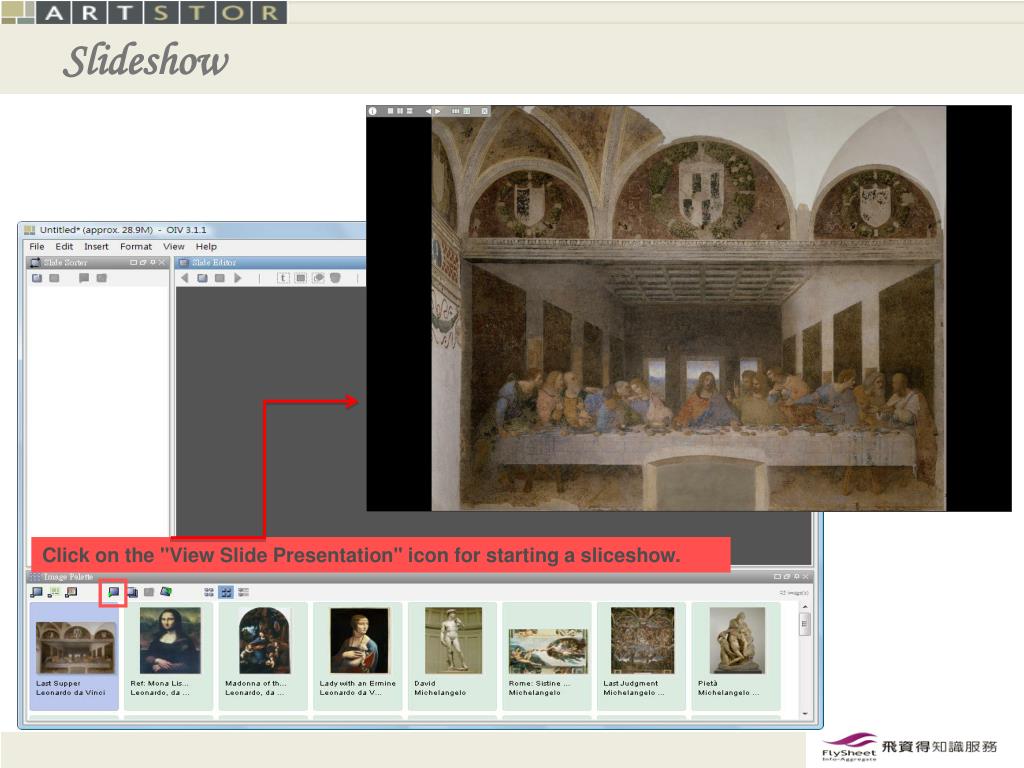Select the Lady with an Ermine thumbnail

(x=358, y=656)
